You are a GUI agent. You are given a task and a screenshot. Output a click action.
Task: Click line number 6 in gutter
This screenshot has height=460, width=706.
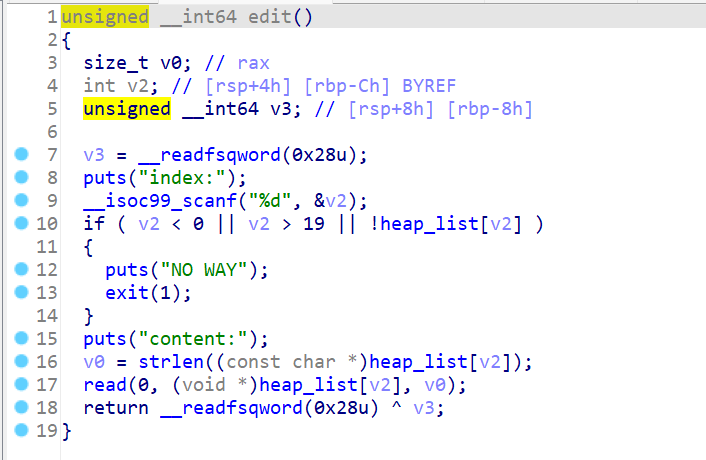click(x=52, y=132)
